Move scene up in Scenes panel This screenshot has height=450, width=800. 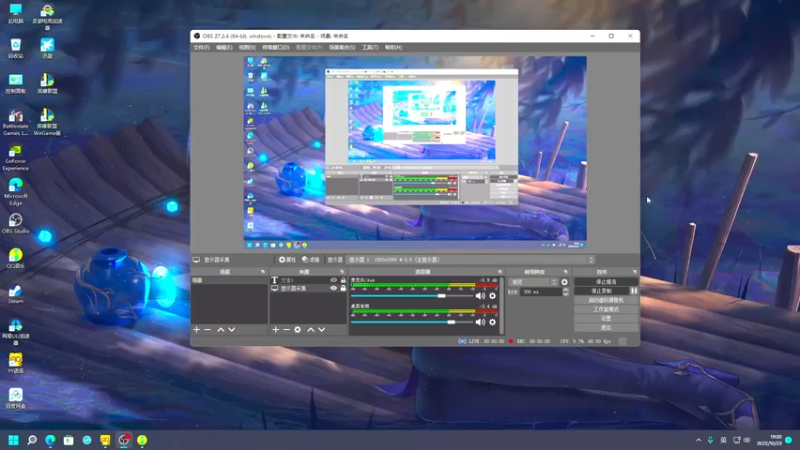(x=220, y=330)
